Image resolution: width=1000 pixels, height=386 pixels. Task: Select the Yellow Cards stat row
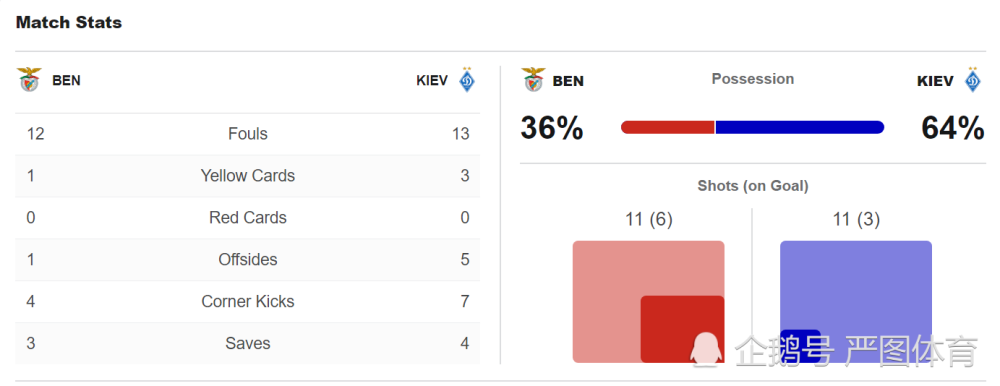(x=247, y=176)
